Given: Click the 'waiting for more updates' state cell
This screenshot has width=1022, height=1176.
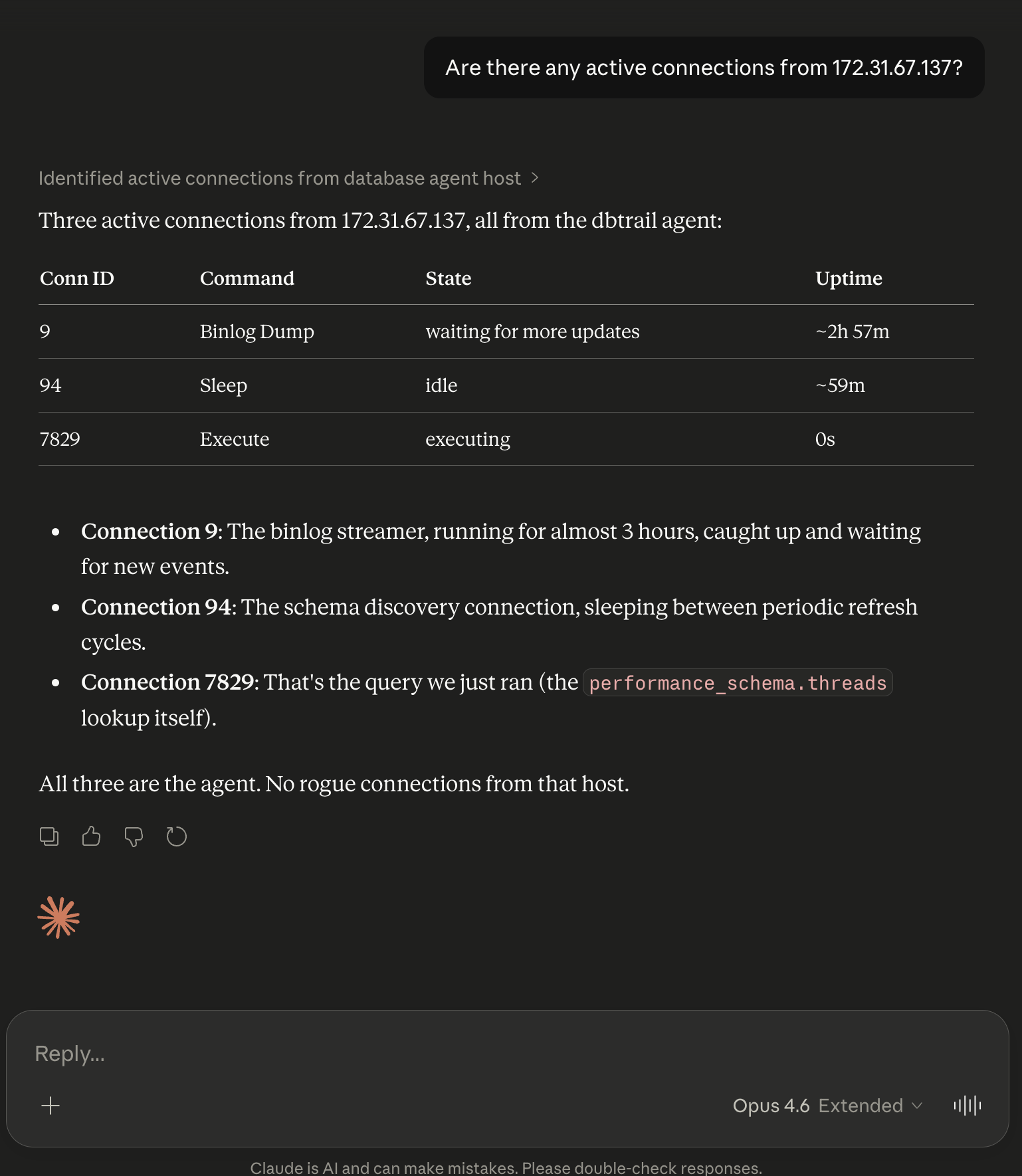Looking at the screenshot, I should pyautogui.click(x=532, y=332).
